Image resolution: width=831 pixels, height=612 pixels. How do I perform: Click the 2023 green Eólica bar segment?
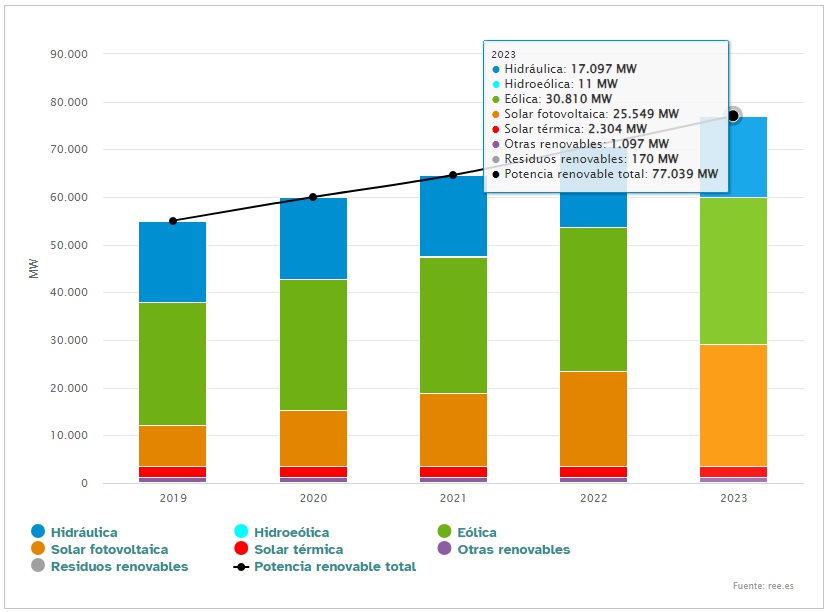pyautogui.click(x=733, y=271)
